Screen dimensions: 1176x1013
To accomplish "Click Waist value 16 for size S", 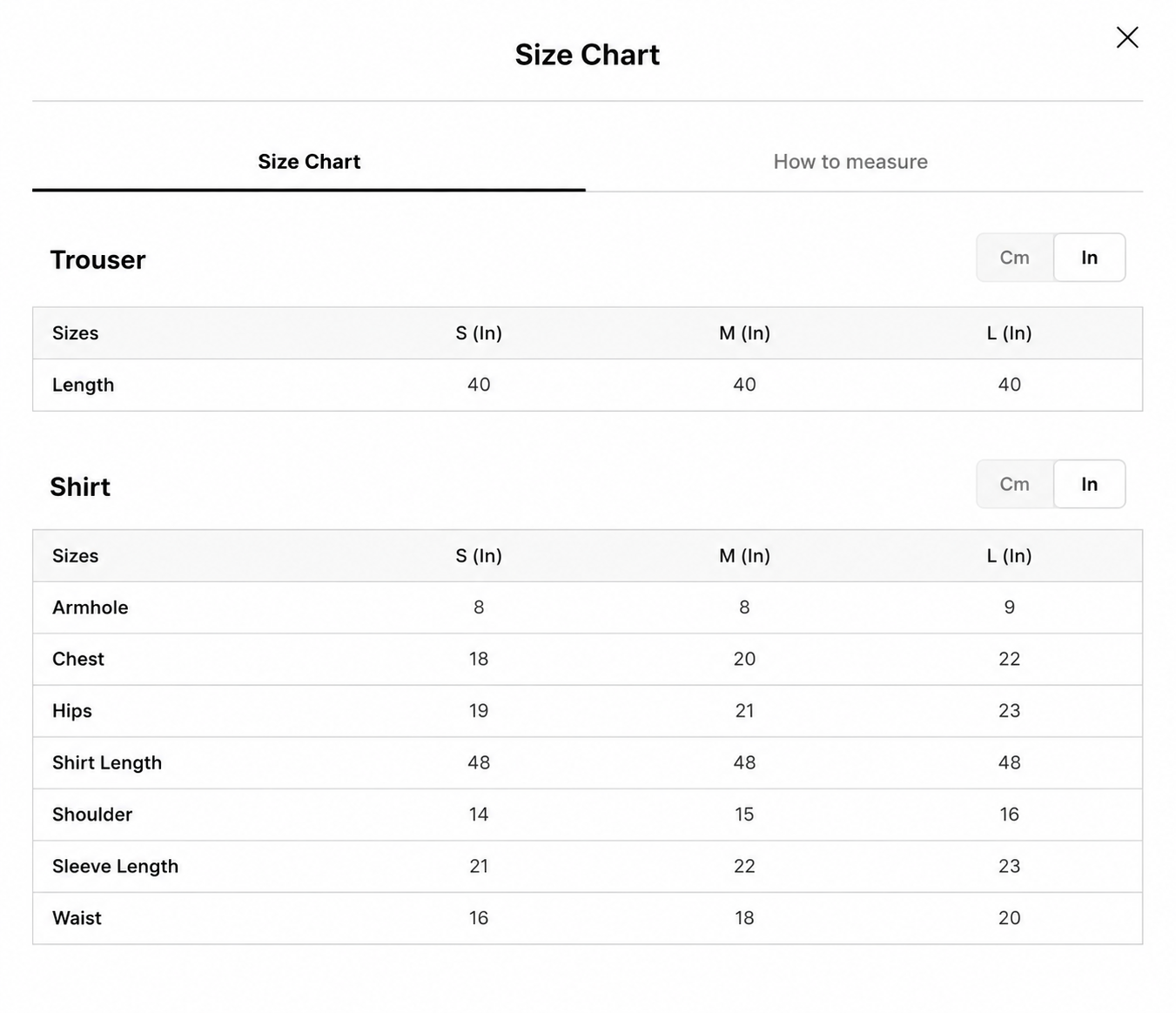I will click(479, 918).
